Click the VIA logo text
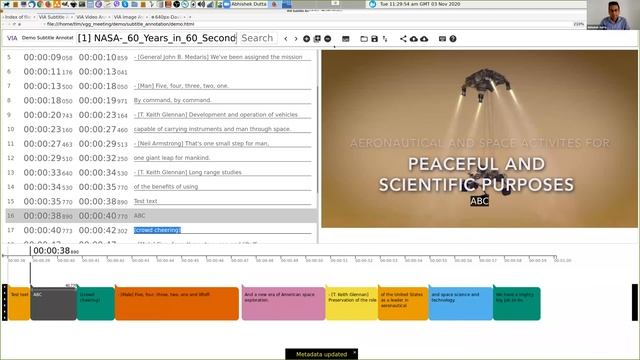Viewport: 640px width, 360px height. [12, 38]
